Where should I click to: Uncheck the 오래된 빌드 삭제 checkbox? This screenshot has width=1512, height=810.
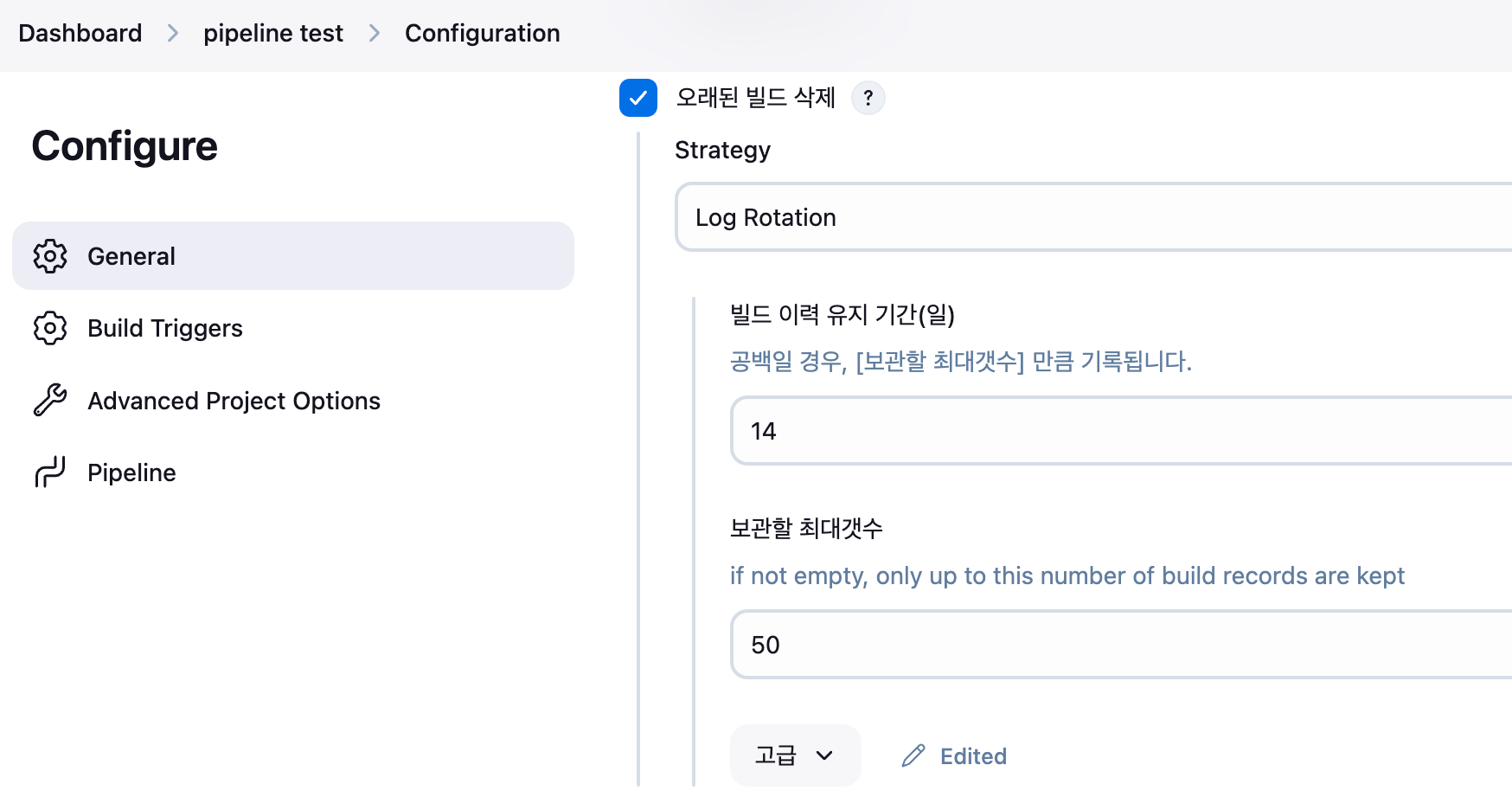pyautogui.click(x=638, y=98)
